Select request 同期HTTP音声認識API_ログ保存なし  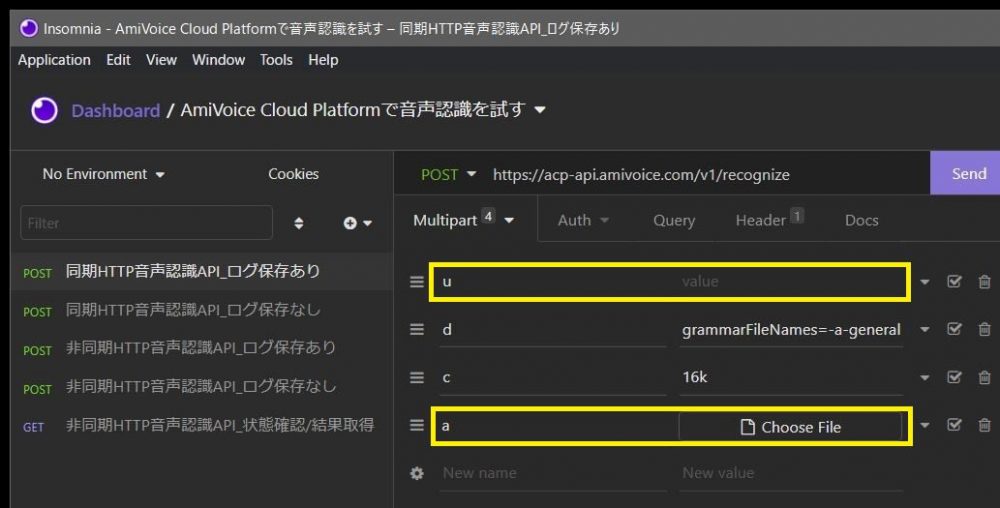(202, 310)
